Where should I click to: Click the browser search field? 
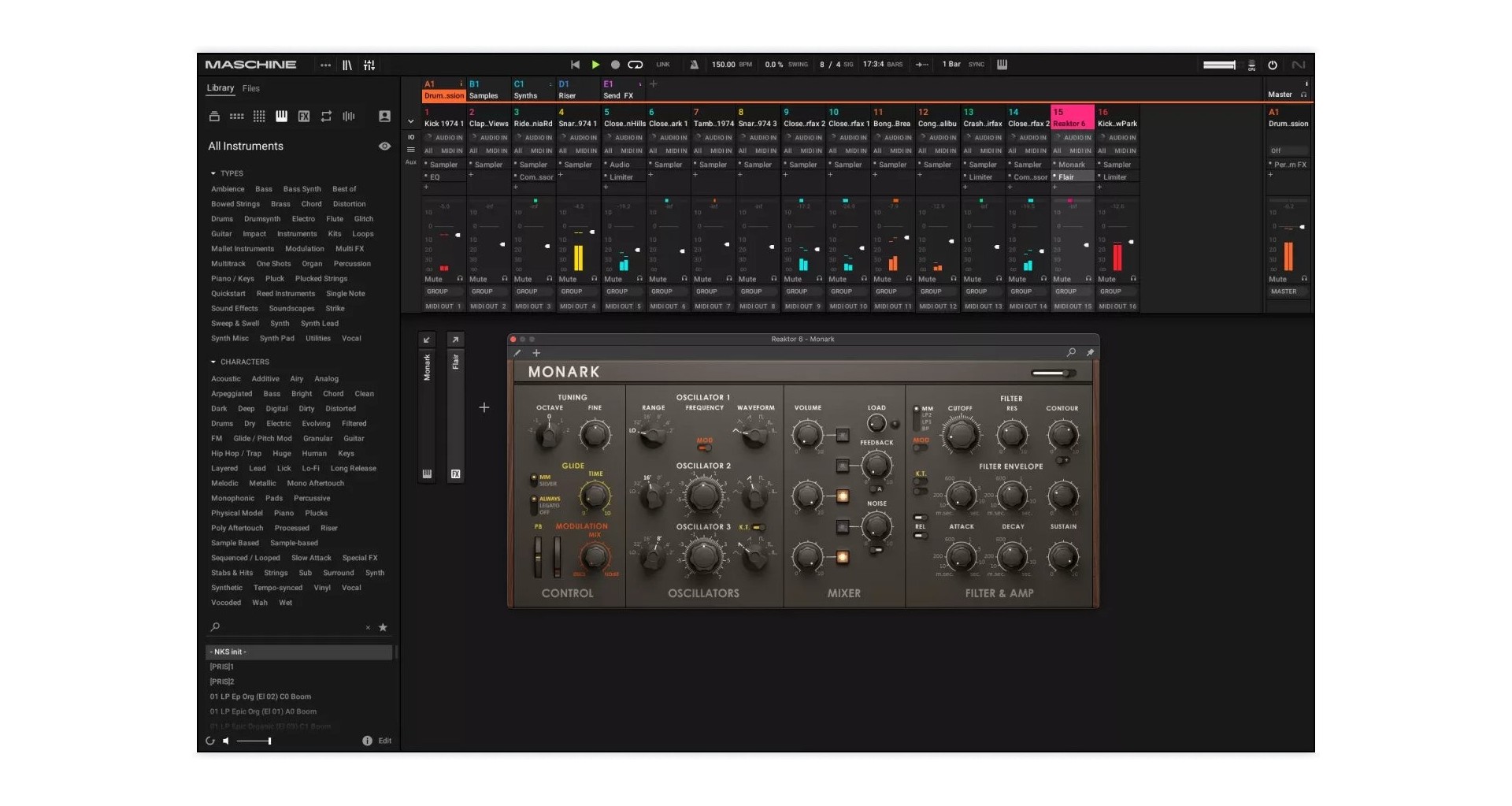tap(293, 627)
